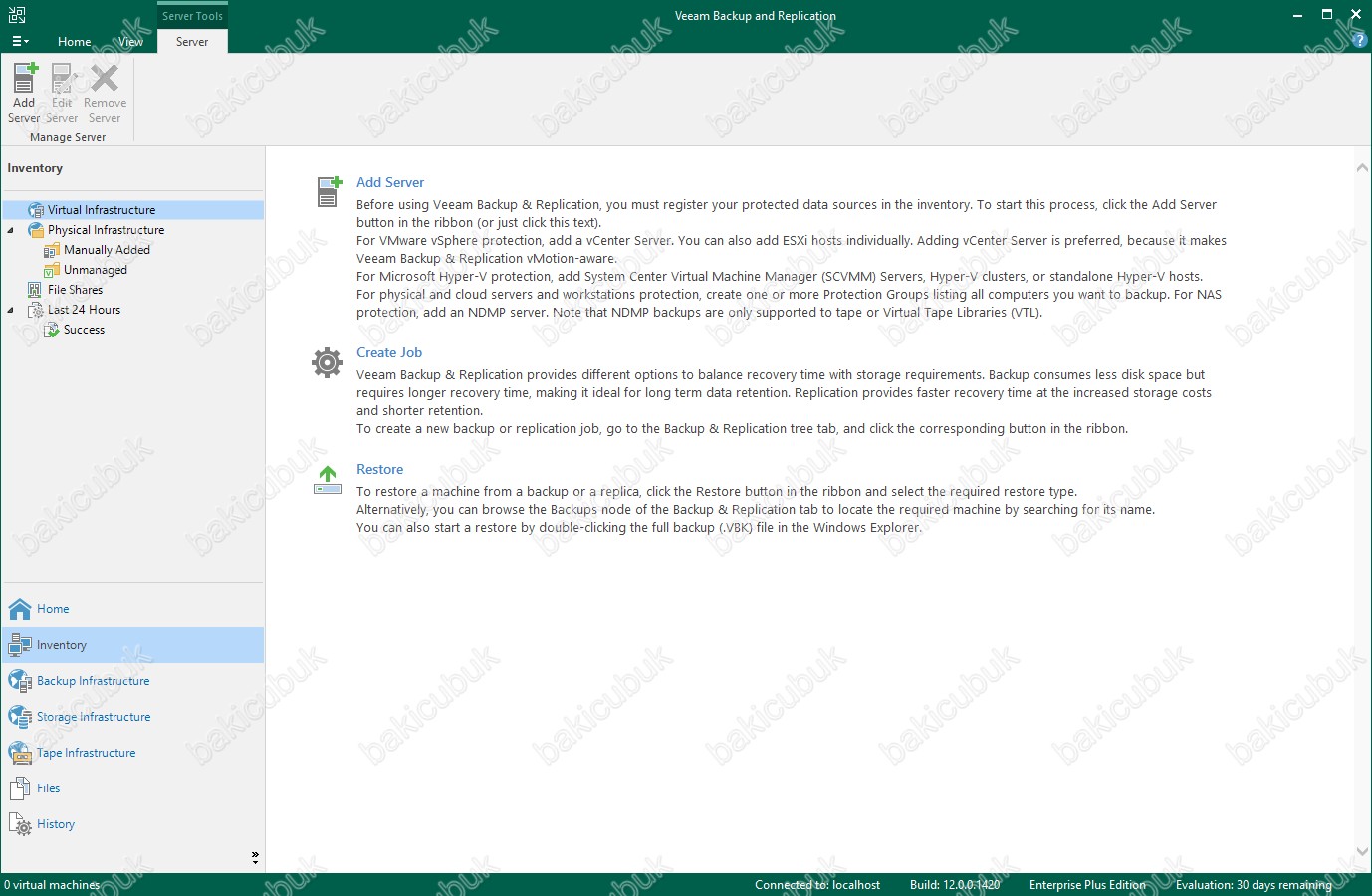Click 'Connected to: localhost' status text
The width and height of the screenshot is (1372, 896).
[817, 885]
